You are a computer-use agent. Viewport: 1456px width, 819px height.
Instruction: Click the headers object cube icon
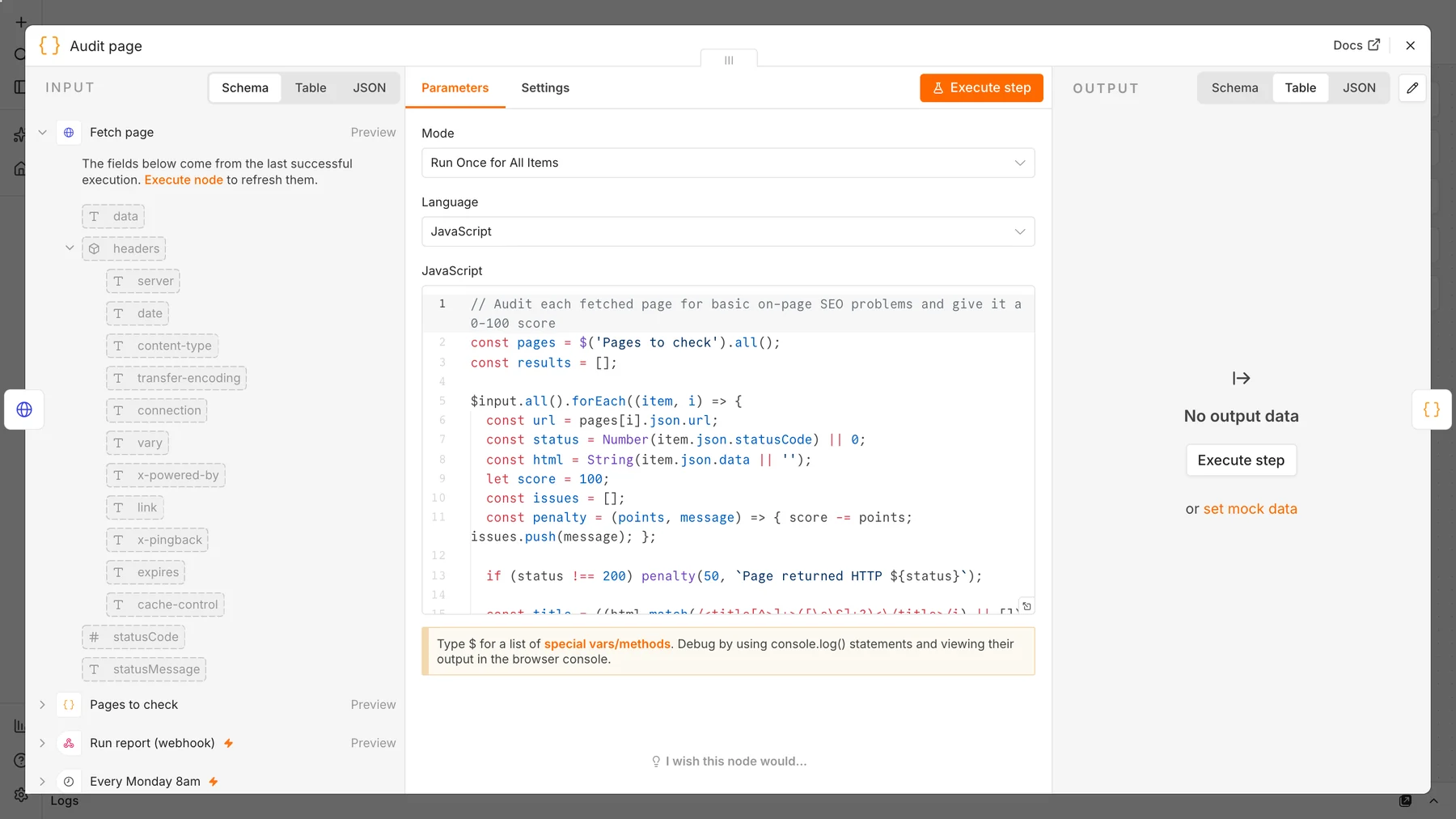[x=95, y=248]
